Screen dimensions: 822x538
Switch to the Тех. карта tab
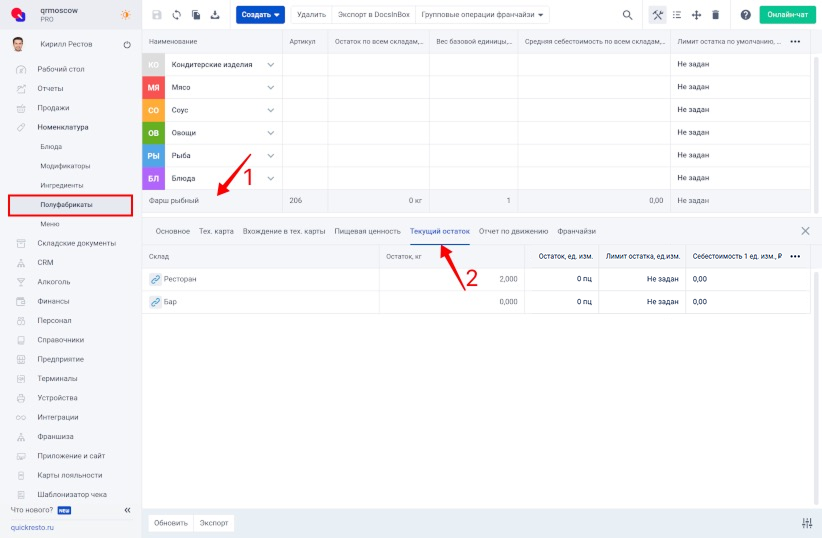(216, 231)
